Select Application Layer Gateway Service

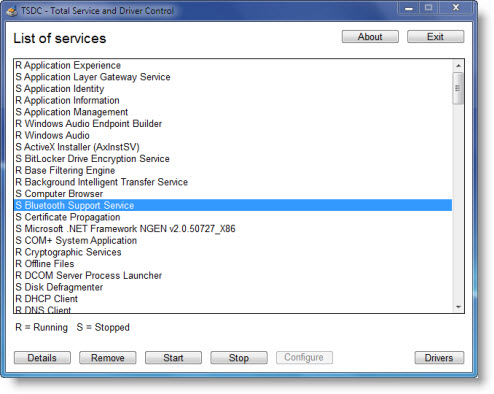(x=233, y=77)
